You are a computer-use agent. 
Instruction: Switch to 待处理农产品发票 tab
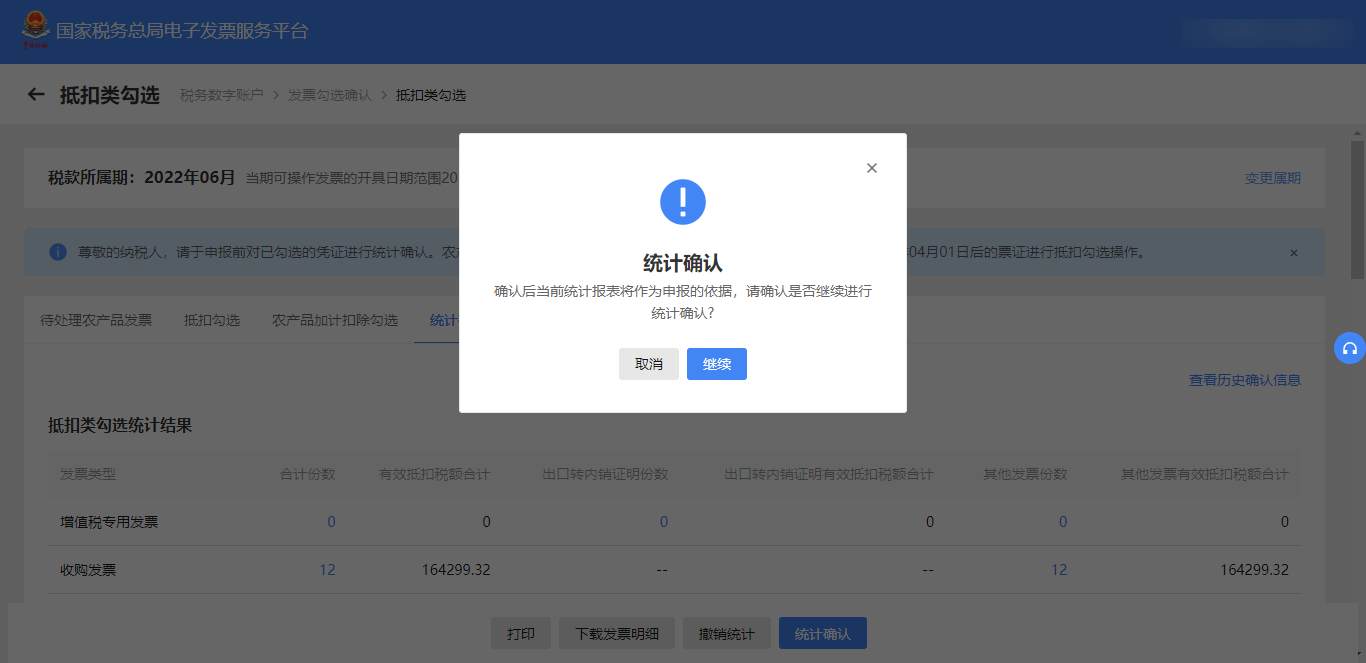pyautogui.click(x=96, y=320)
